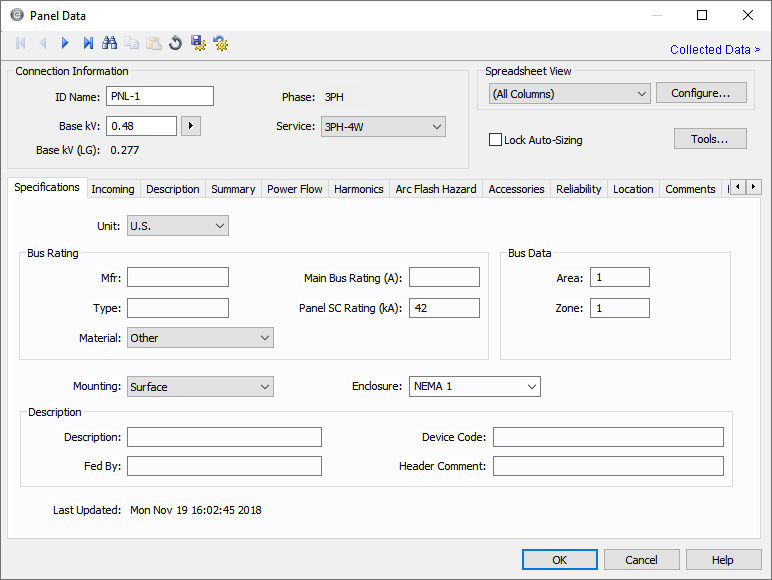Go to the next record arrow

click(x=65, y=43)
